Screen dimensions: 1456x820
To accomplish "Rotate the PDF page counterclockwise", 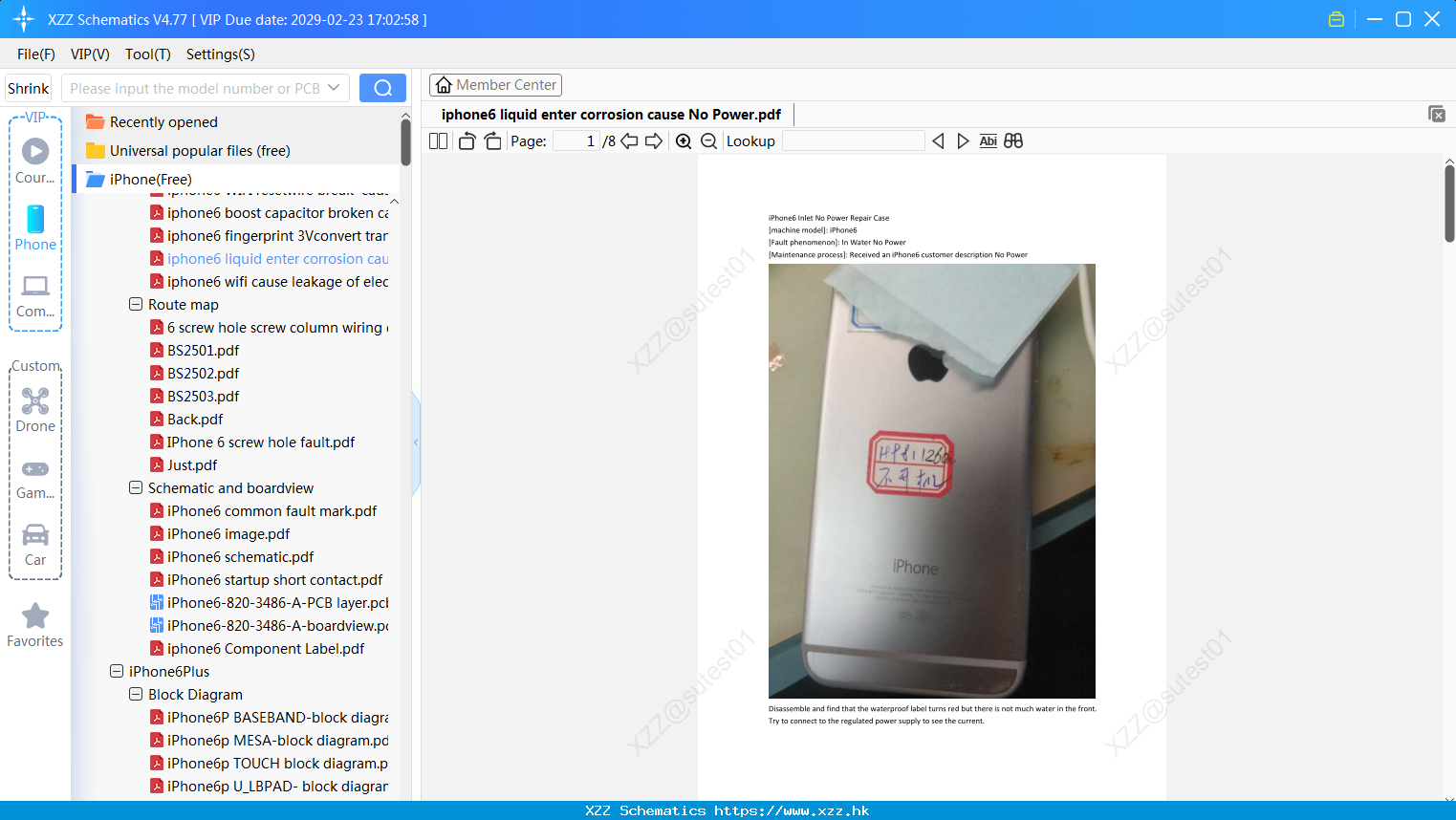I will (467, 141).
